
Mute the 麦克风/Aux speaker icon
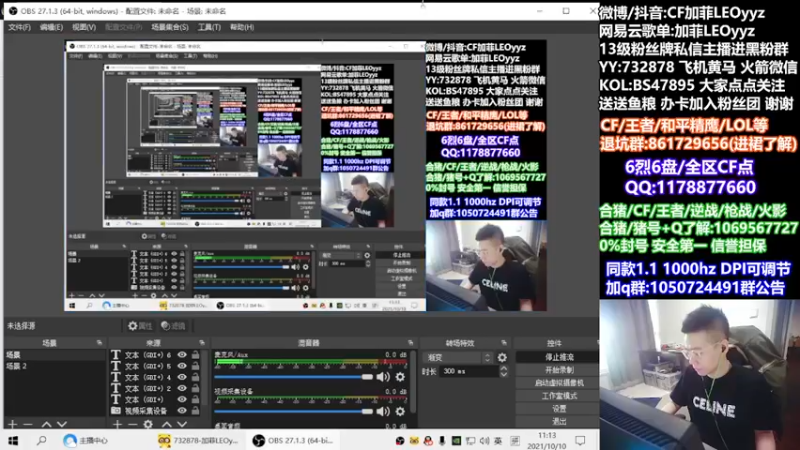click(383, 377)
